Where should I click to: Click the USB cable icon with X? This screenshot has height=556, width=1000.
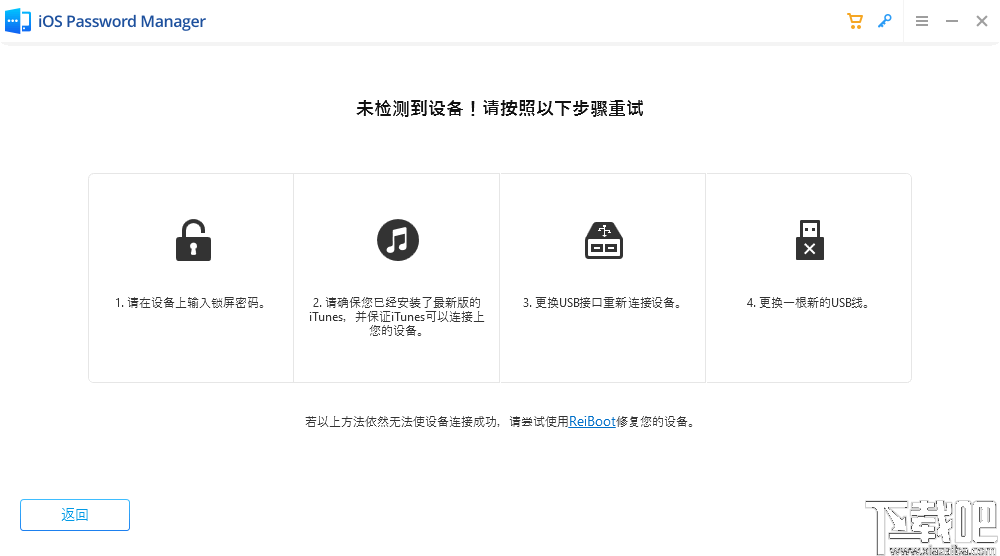coord(809,240)
